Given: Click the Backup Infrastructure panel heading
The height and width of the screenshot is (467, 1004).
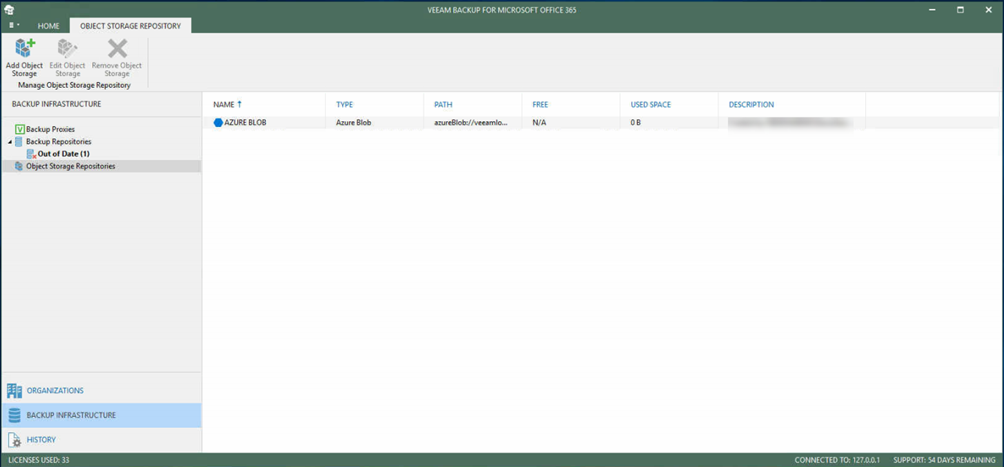Looking at the screenshot, I should (56, 104).
